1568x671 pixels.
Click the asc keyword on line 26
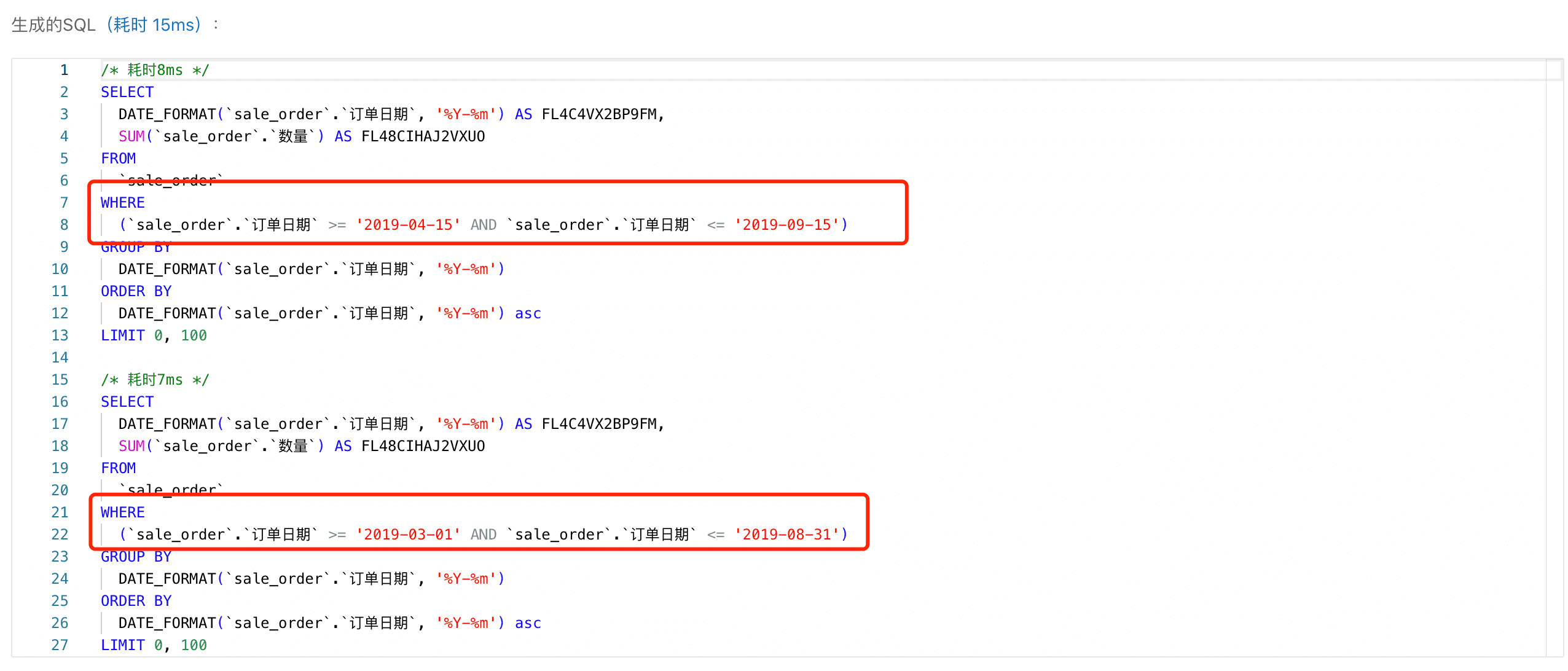click(528, 623)
